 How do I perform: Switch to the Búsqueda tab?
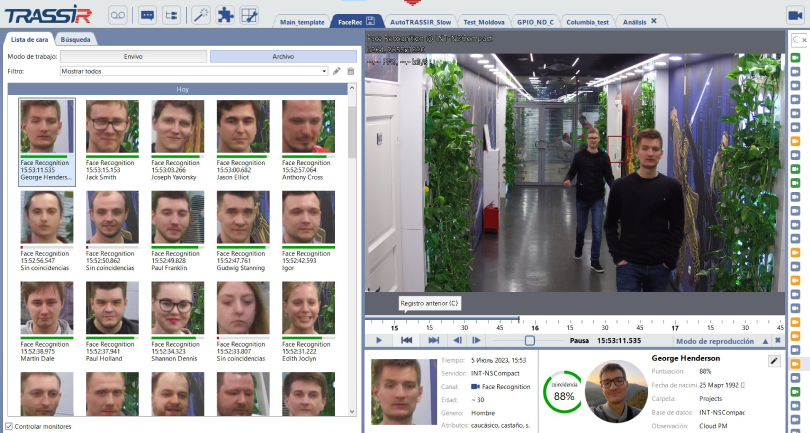coord(76,39)
